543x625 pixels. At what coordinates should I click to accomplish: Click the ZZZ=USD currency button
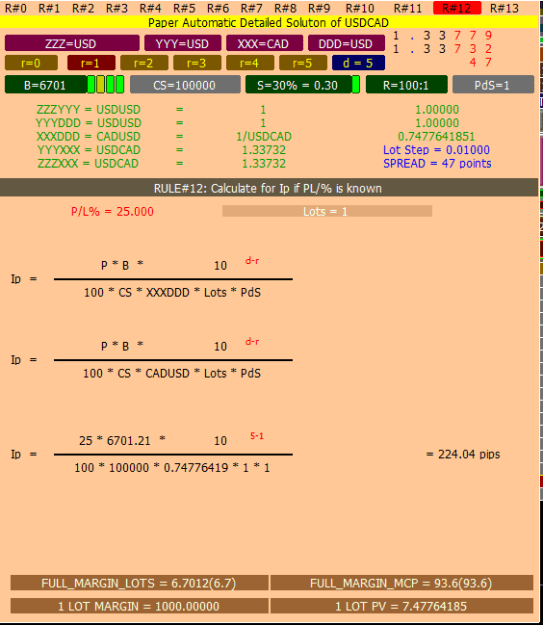(72, 43)
